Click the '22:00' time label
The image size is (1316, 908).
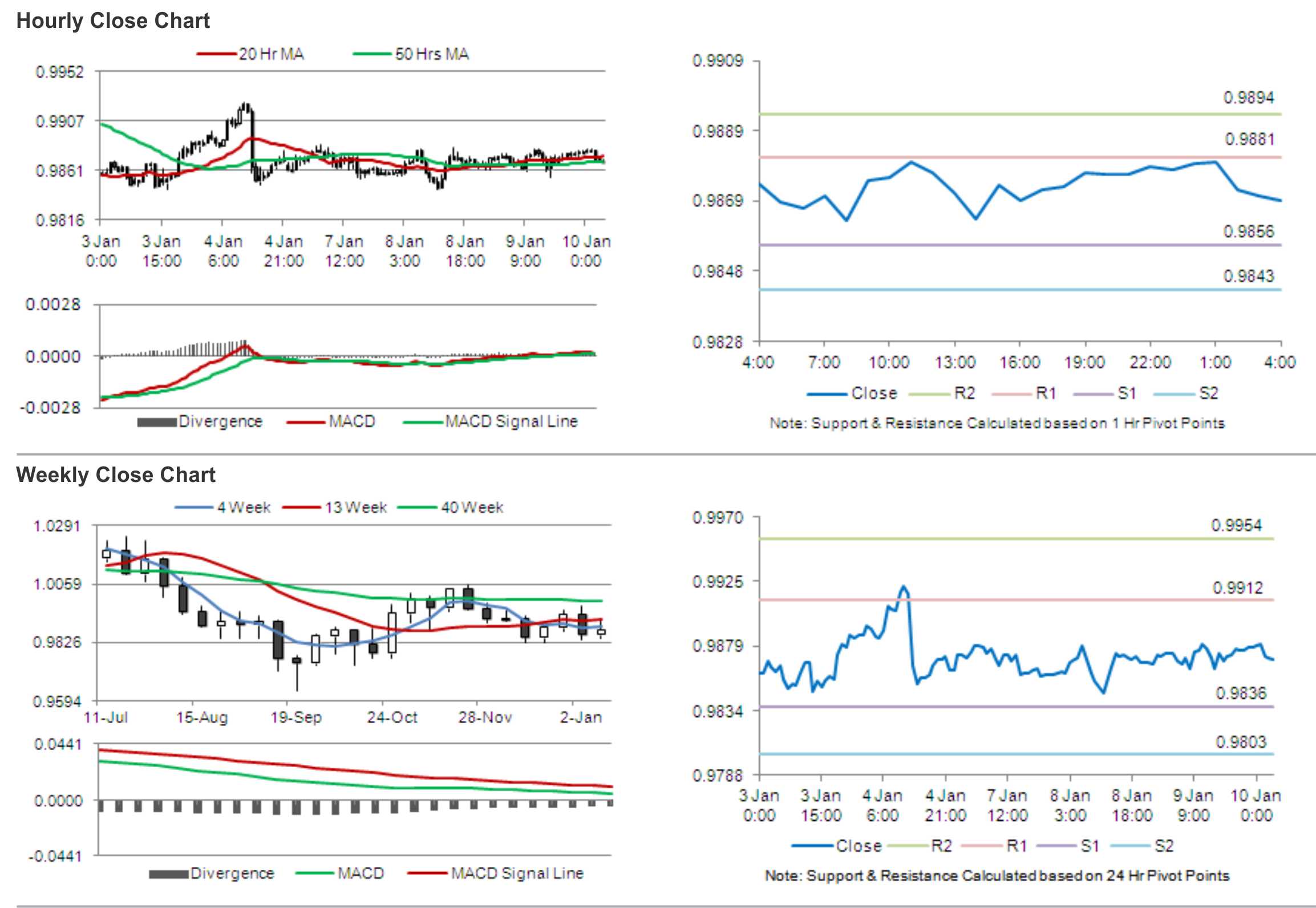coord(1150,362)
